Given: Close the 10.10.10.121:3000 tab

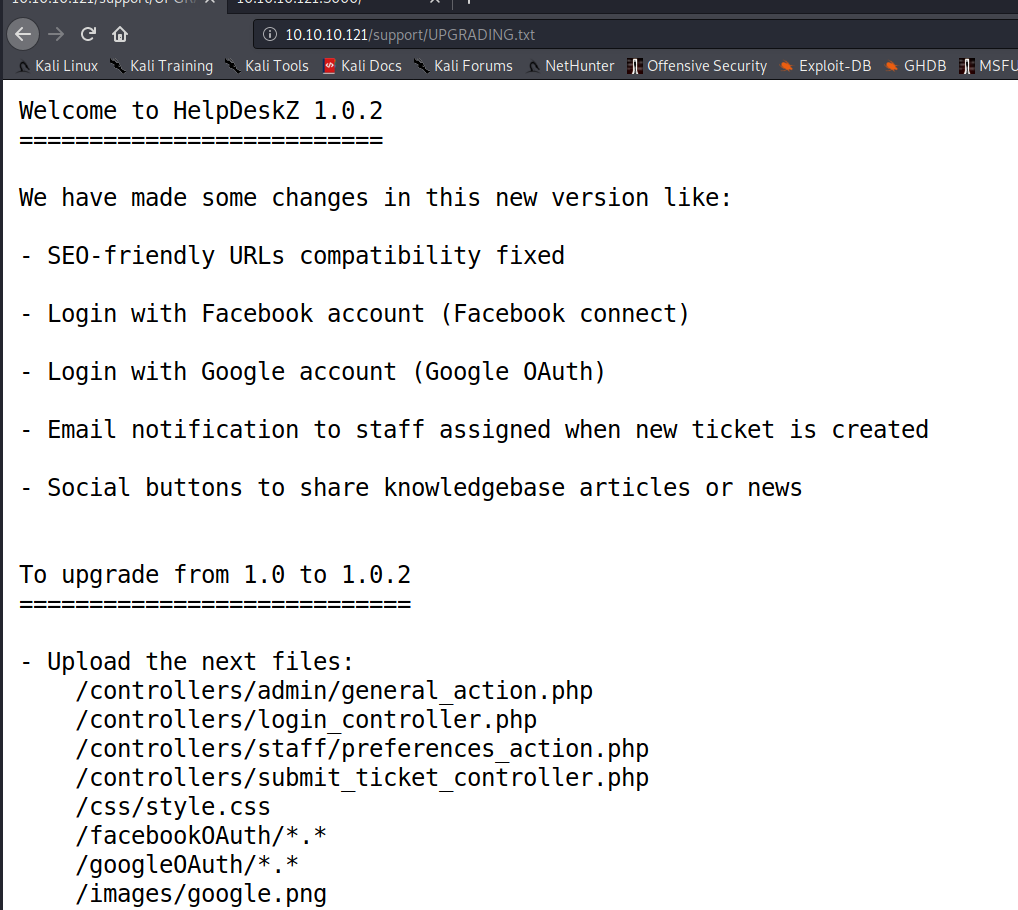Looking at the screenshot, I should point(434,3).
